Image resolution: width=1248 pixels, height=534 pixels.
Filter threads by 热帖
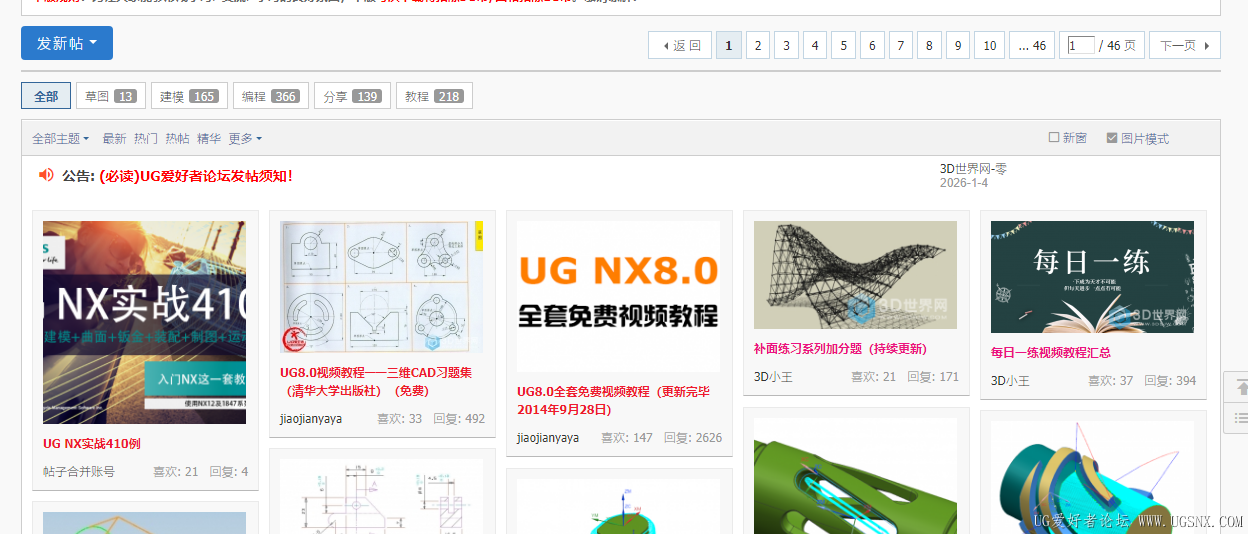(x=177, y=138)
